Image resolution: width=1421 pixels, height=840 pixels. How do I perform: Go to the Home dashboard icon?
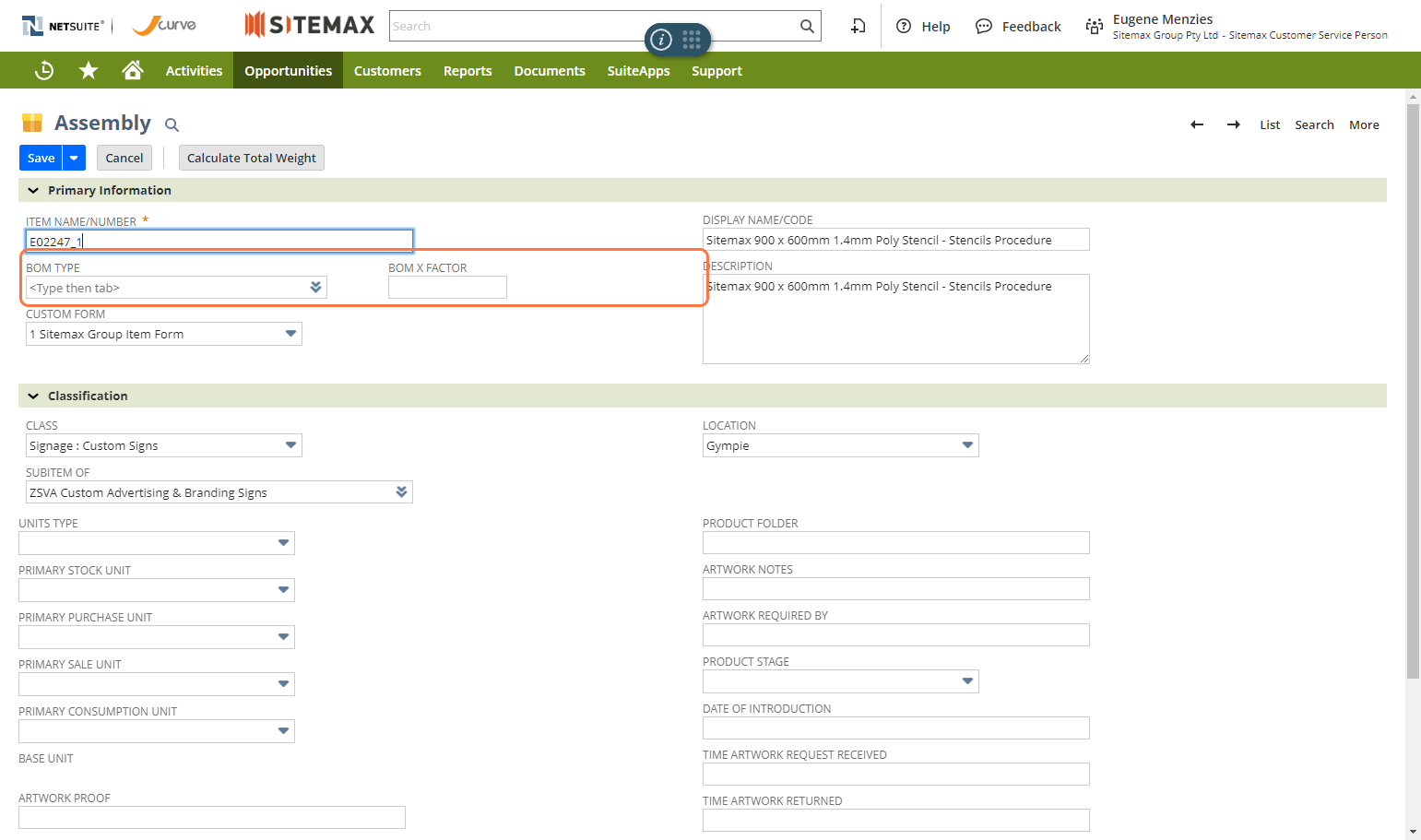coord(133,70)
